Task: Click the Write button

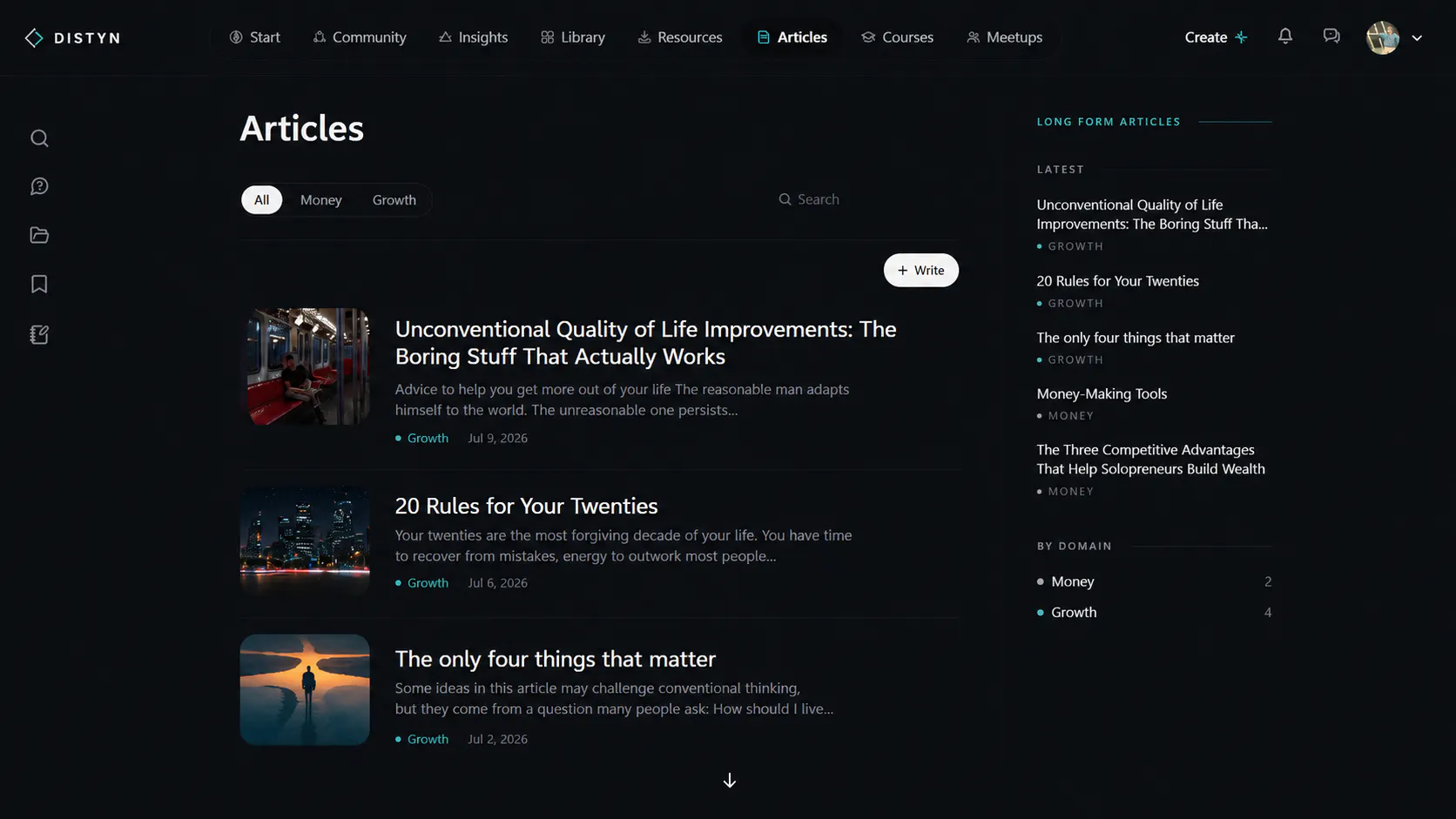Action: [x=920, y=270]
